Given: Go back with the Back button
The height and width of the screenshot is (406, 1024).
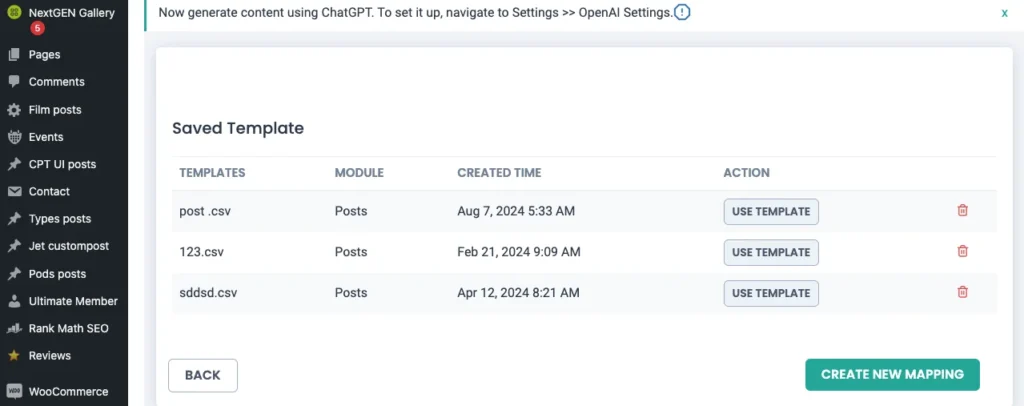Looking at the screenshot, I should click(x=202, y=375).
